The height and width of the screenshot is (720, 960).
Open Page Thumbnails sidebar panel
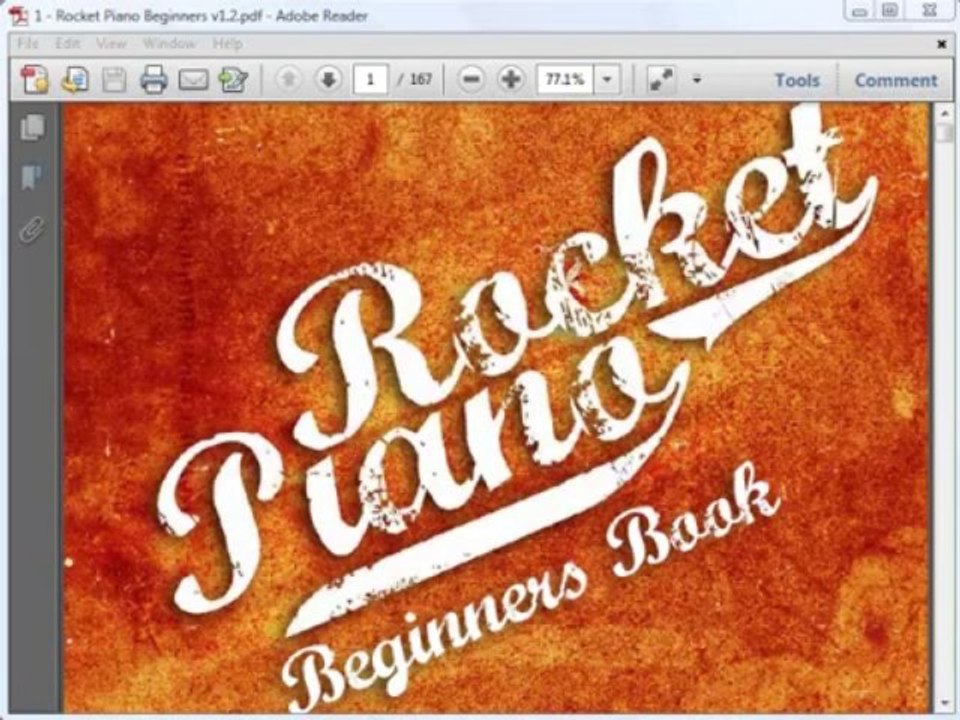(x=32, y=127)
